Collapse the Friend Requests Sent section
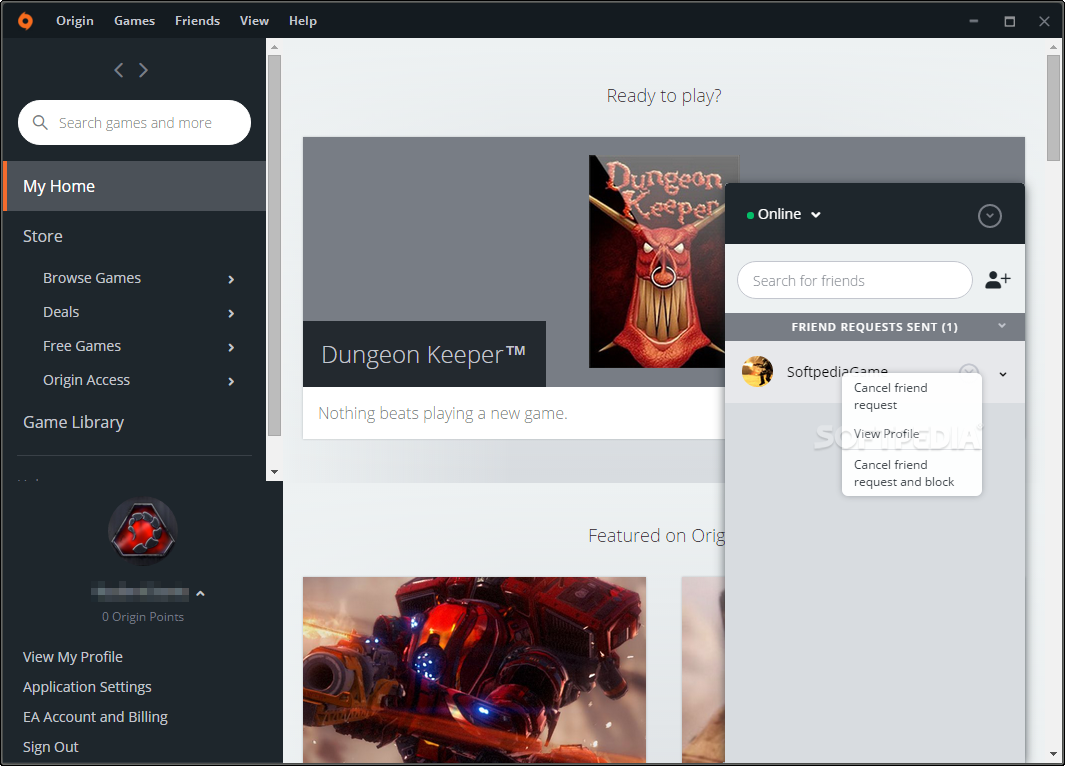 click(1002, 326)
